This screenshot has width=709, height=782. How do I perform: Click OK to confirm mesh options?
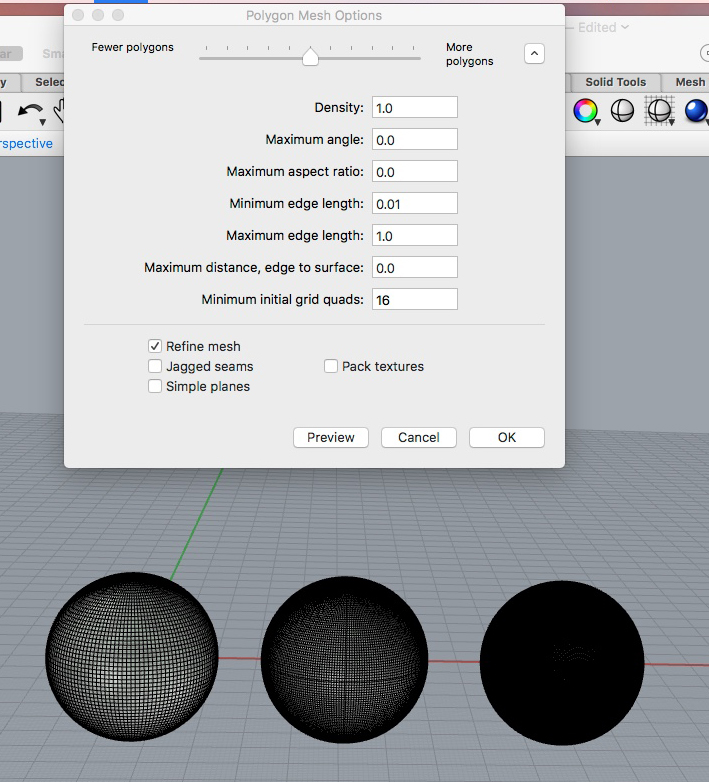[x=507, y=437]
